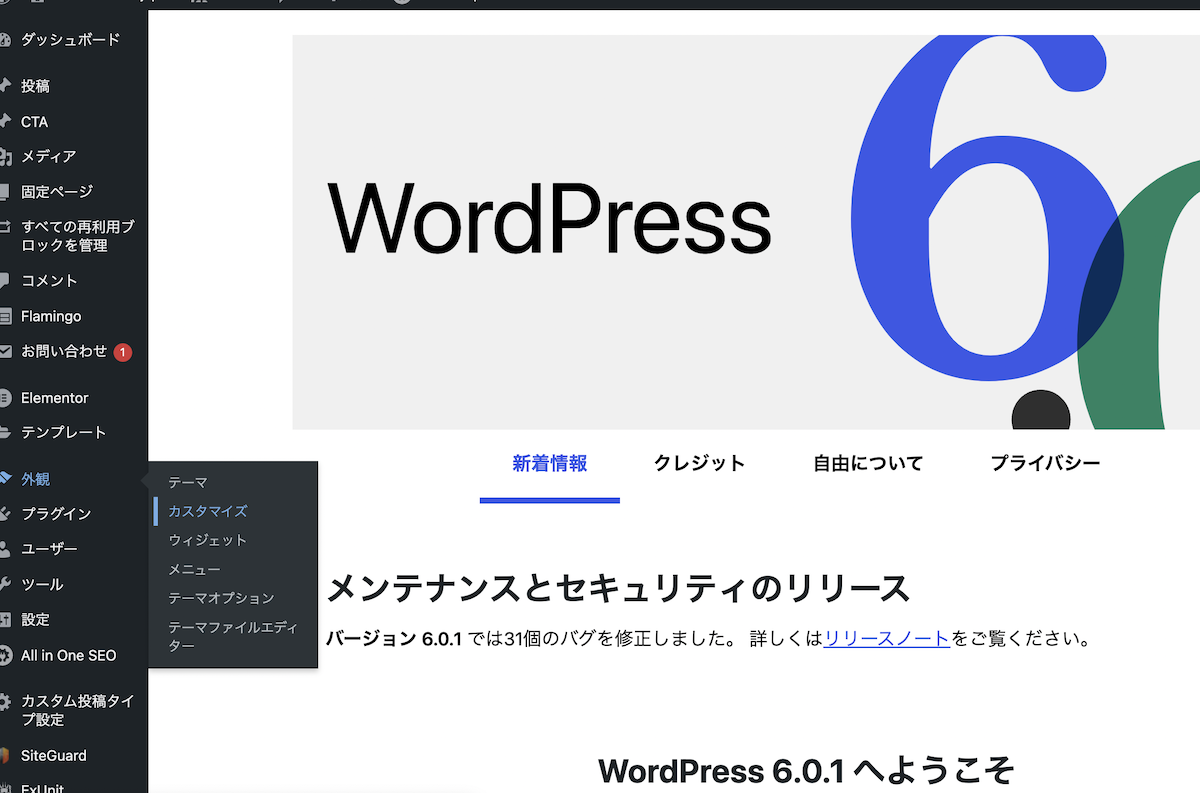Click the SiteGuard shield icon
Image resolution: width=1200 pixels, height=793 pixels.
click(x=5, y=756)
